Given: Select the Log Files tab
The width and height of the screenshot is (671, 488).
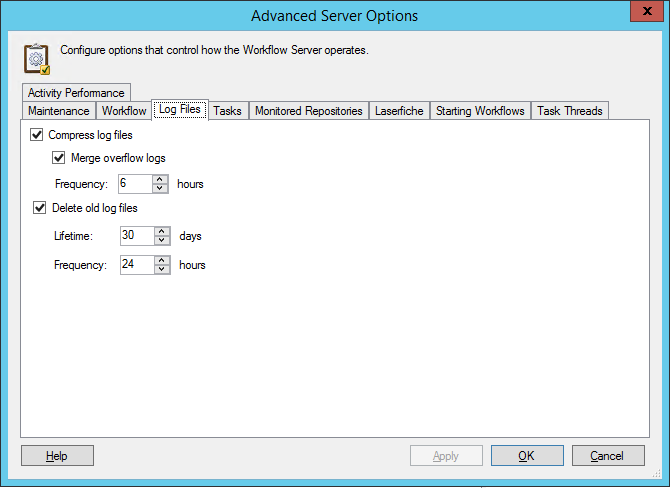Looking at the screenshot, I should pos(180,110).
